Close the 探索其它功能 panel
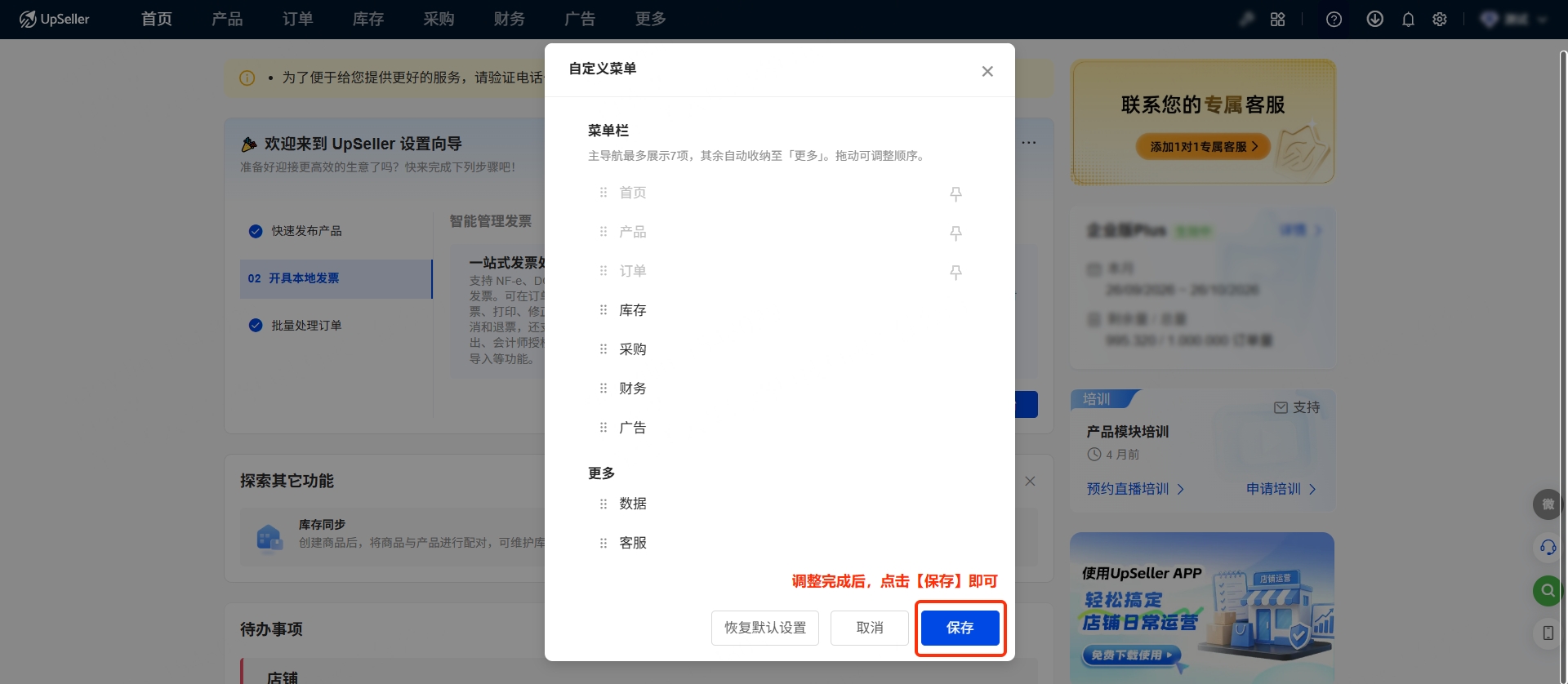1568x684 pixels. (x=1030, y=481)
